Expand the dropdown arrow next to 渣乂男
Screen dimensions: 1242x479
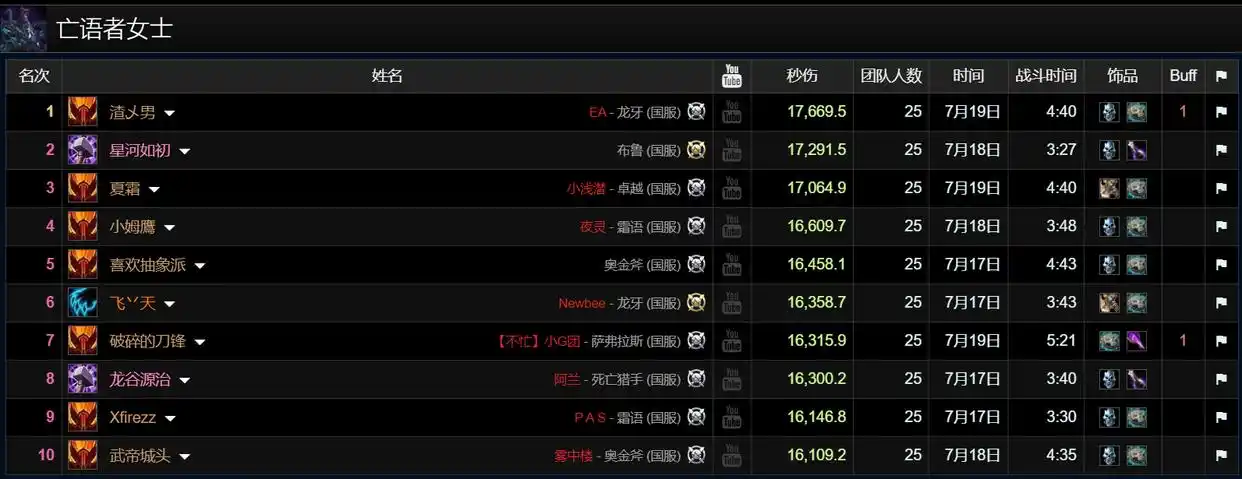tap(169, 113)
